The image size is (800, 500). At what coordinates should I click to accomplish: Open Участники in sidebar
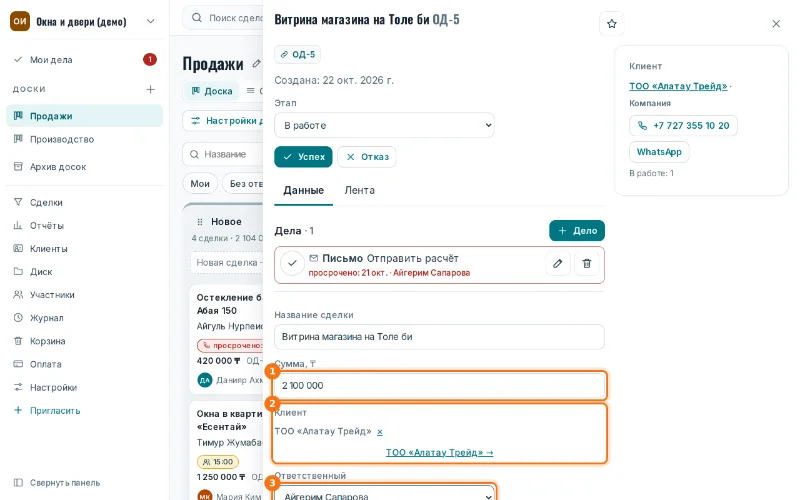[84, 295]
